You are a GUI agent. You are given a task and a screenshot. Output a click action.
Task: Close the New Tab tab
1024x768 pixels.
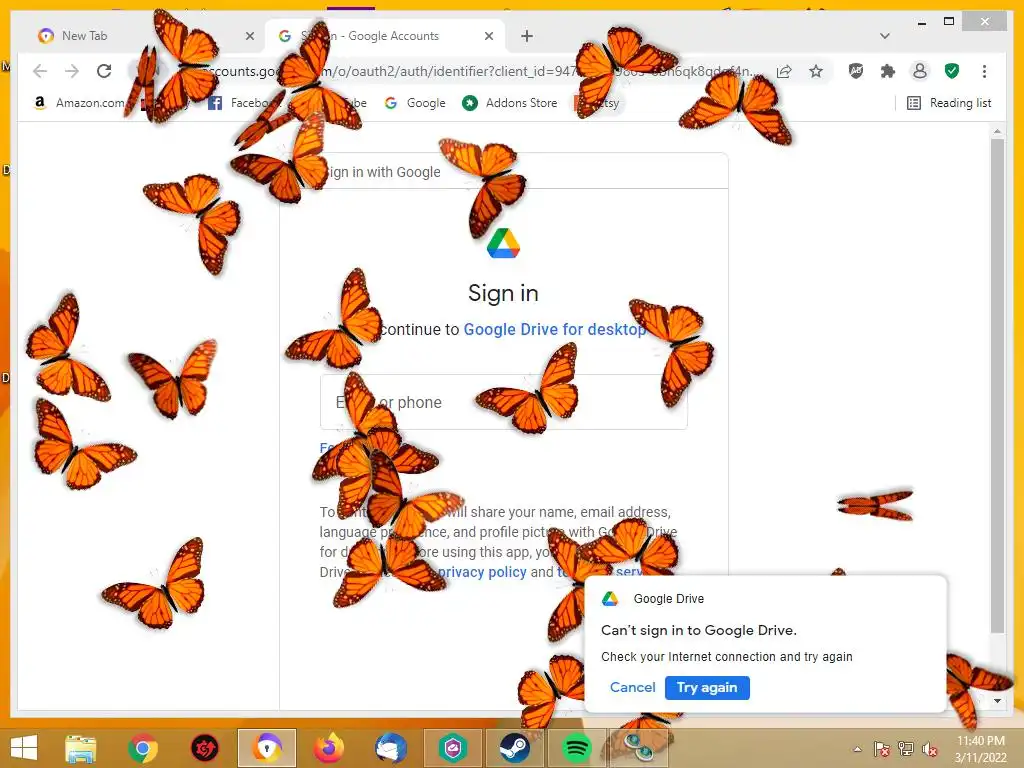pyautogui.click(x=249, y=36)
